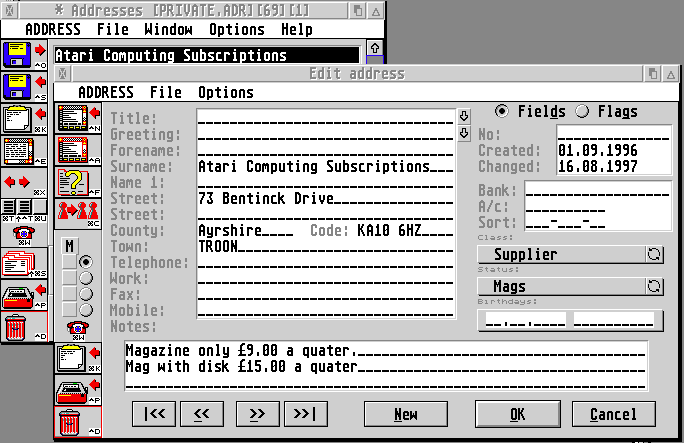Click the printer icon (^P) in Addresses window
The width and height of the screenshot is (684, 443).
24,295
